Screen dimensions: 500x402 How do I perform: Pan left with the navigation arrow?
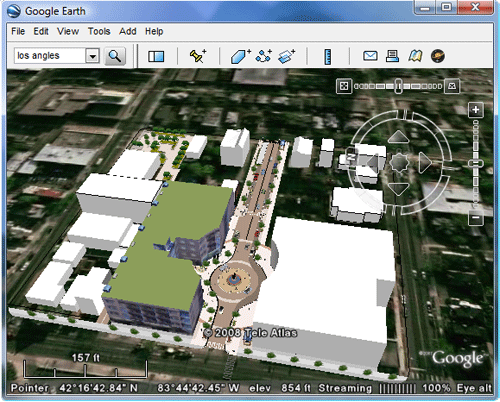tap(373, 163)
